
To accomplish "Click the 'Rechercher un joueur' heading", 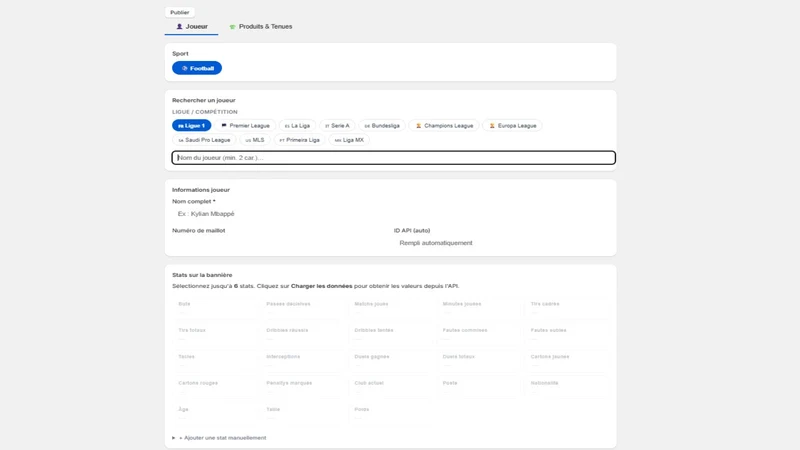I will coord(204,101).
